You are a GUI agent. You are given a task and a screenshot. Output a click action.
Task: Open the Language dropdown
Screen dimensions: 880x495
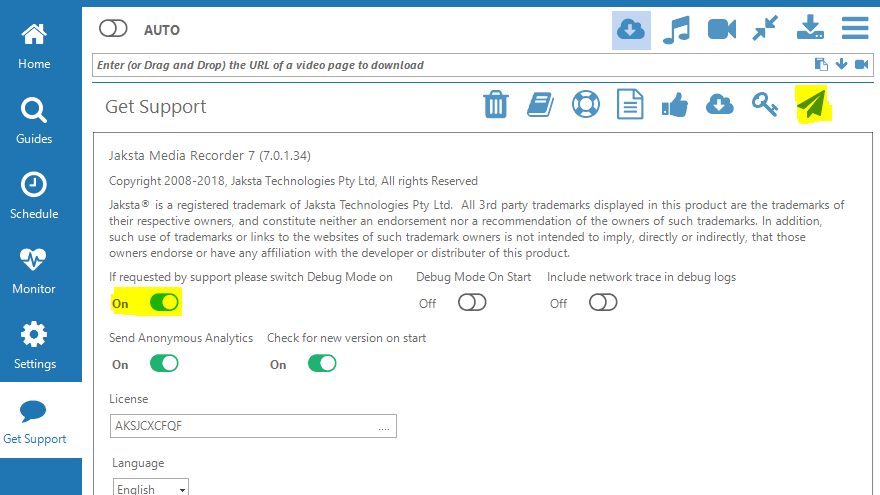click(151, 488)
